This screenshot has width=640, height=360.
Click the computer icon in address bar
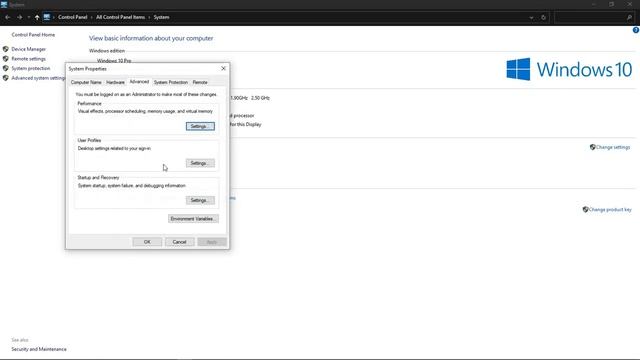(x=47, y=17)
